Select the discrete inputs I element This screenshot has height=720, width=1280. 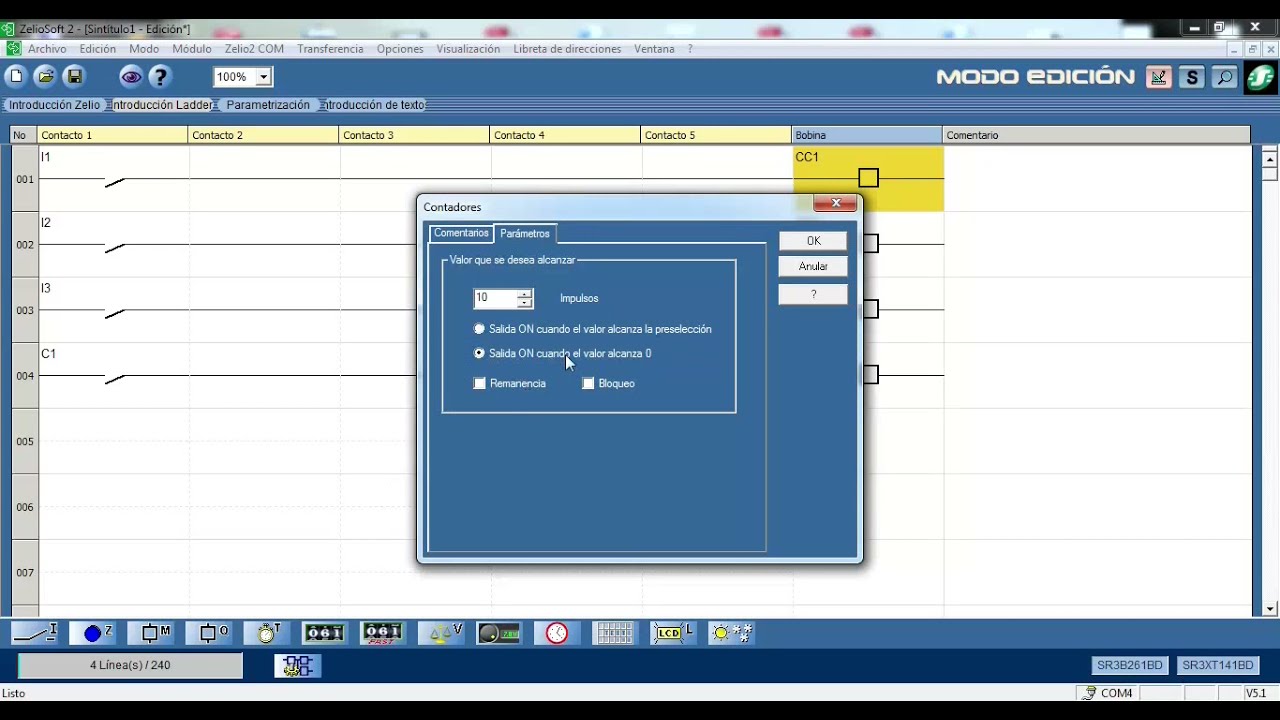pyautogui.click(x=35, y=633)
